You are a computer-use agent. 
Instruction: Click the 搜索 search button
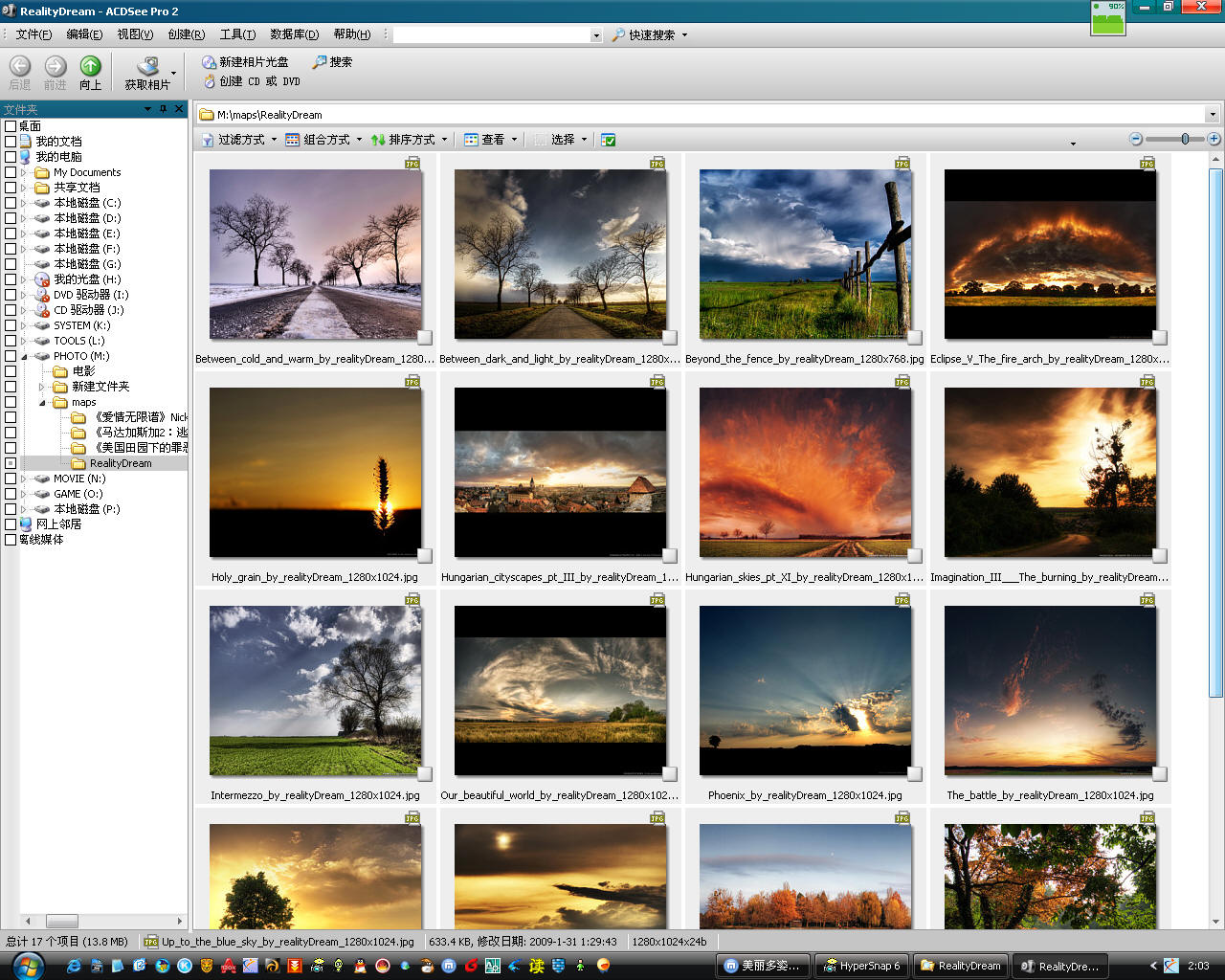coord(332,62)
